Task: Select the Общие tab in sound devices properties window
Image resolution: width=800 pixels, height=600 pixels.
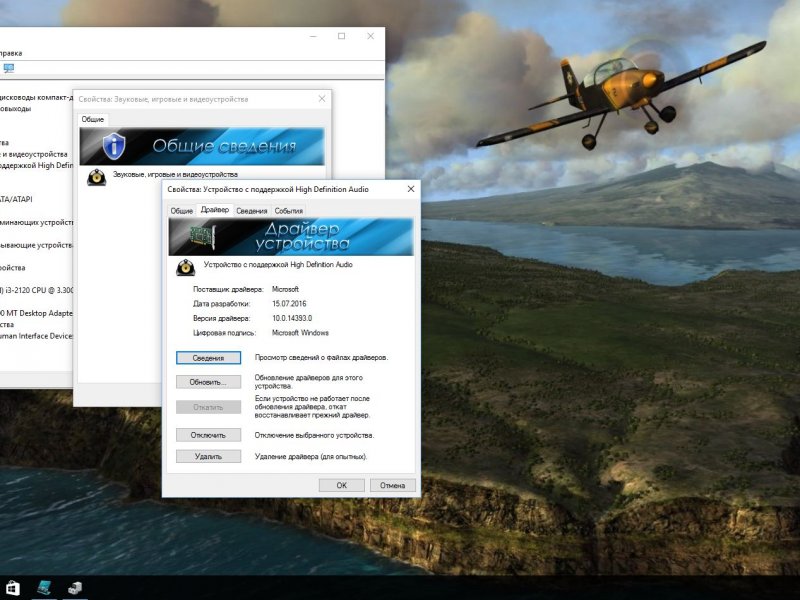Action: click(92, 119)
